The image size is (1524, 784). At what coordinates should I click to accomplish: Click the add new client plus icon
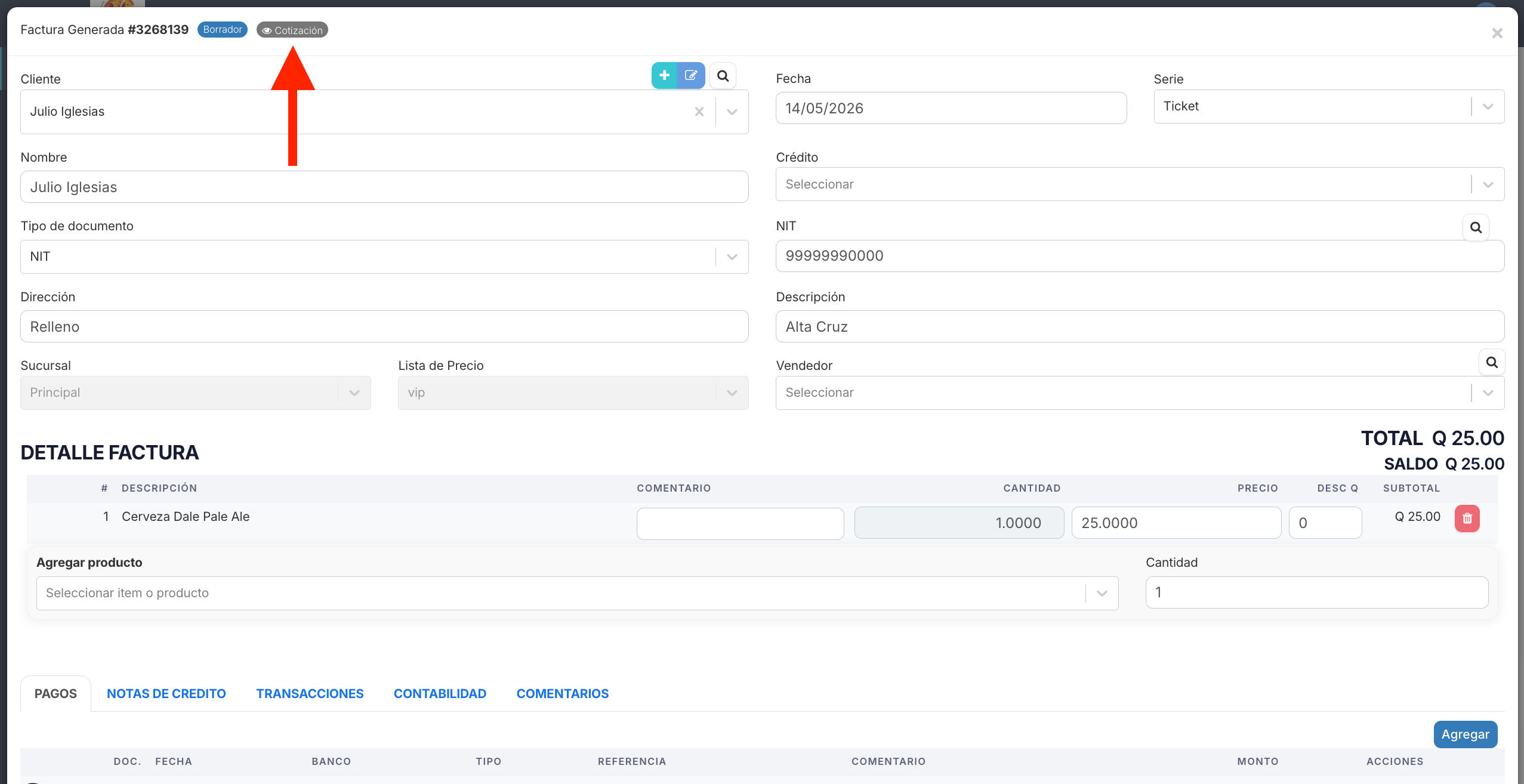coord(664,76)
